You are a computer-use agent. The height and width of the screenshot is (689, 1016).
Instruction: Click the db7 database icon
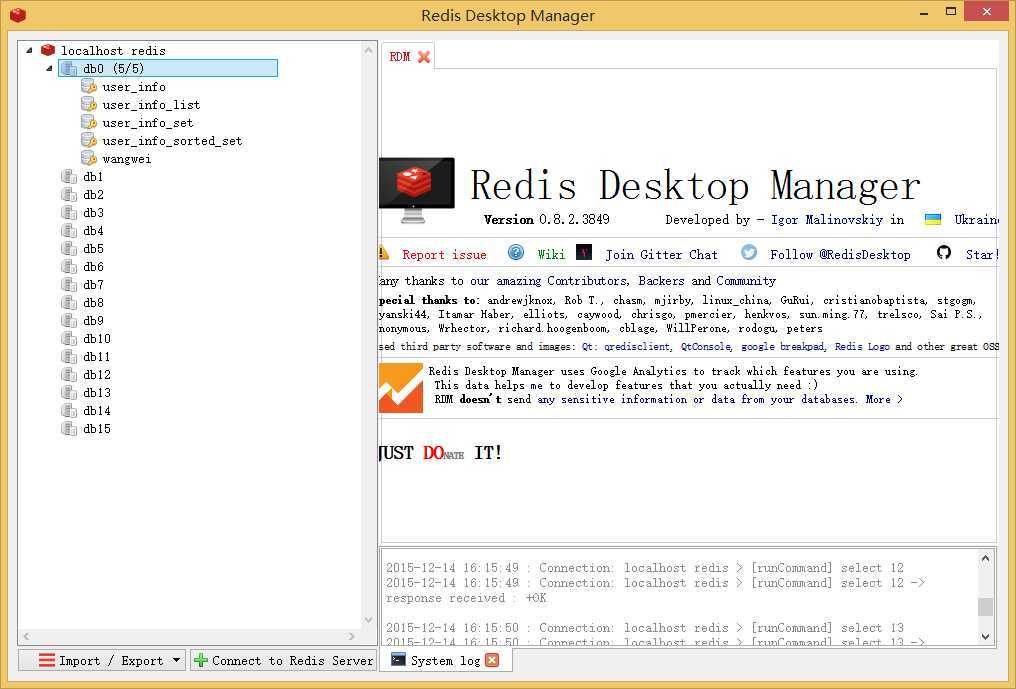click(x=69, y=285)
